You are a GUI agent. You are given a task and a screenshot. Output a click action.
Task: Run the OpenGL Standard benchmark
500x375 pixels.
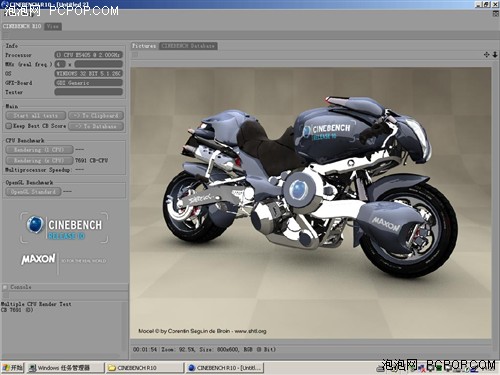(33, 192)
